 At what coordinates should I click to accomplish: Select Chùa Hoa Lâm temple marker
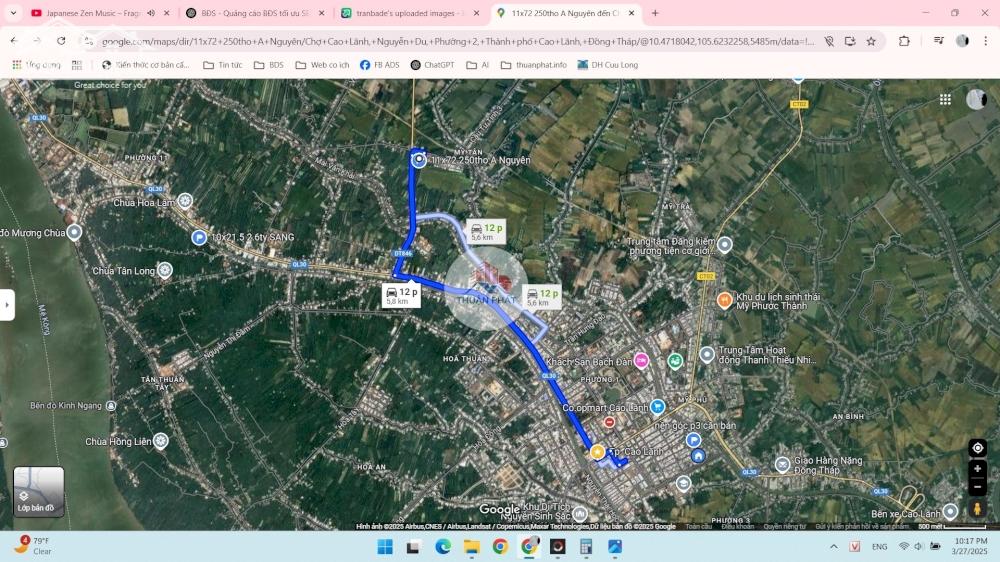tap(185, 201)
